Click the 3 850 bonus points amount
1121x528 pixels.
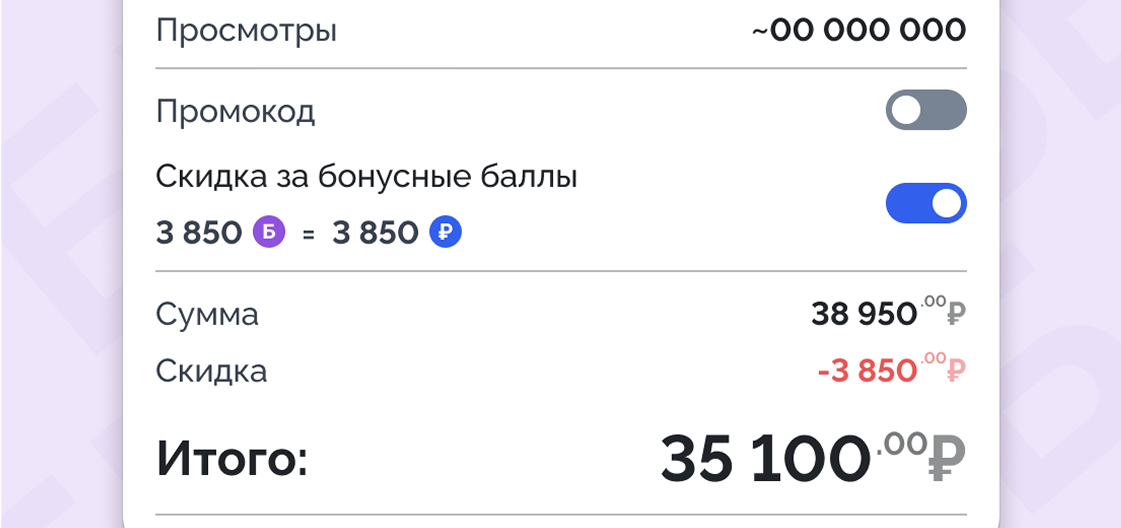click(x=199, y=233)
